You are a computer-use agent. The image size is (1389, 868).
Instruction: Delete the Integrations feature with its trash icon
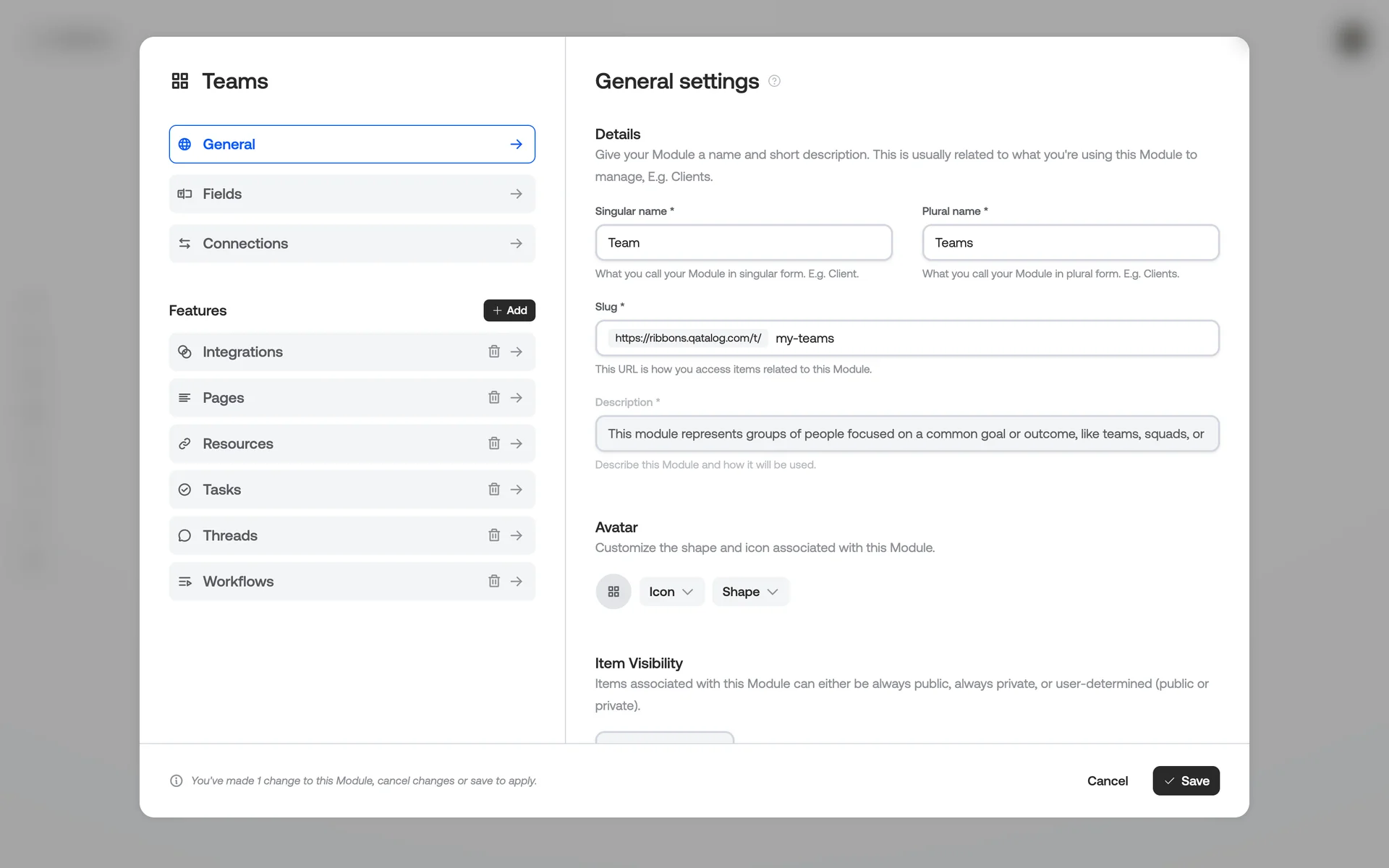tap(494, 352)
